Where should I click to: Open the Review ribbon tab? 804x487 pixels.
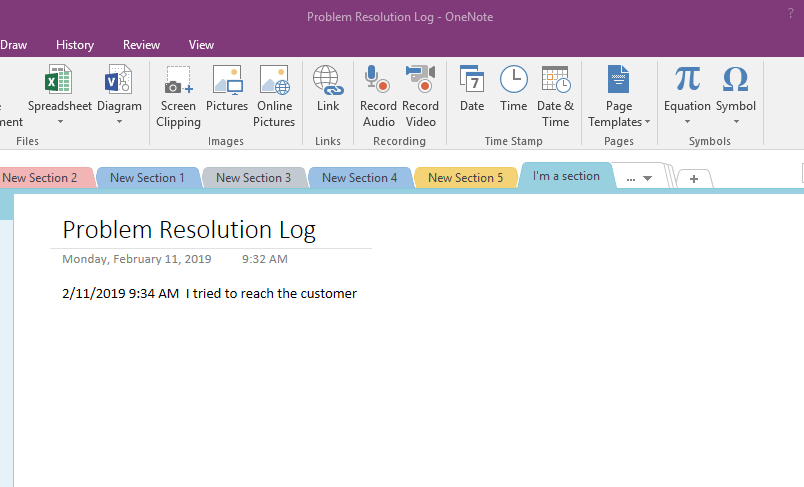pyautogui.click(x=141, y=45)
